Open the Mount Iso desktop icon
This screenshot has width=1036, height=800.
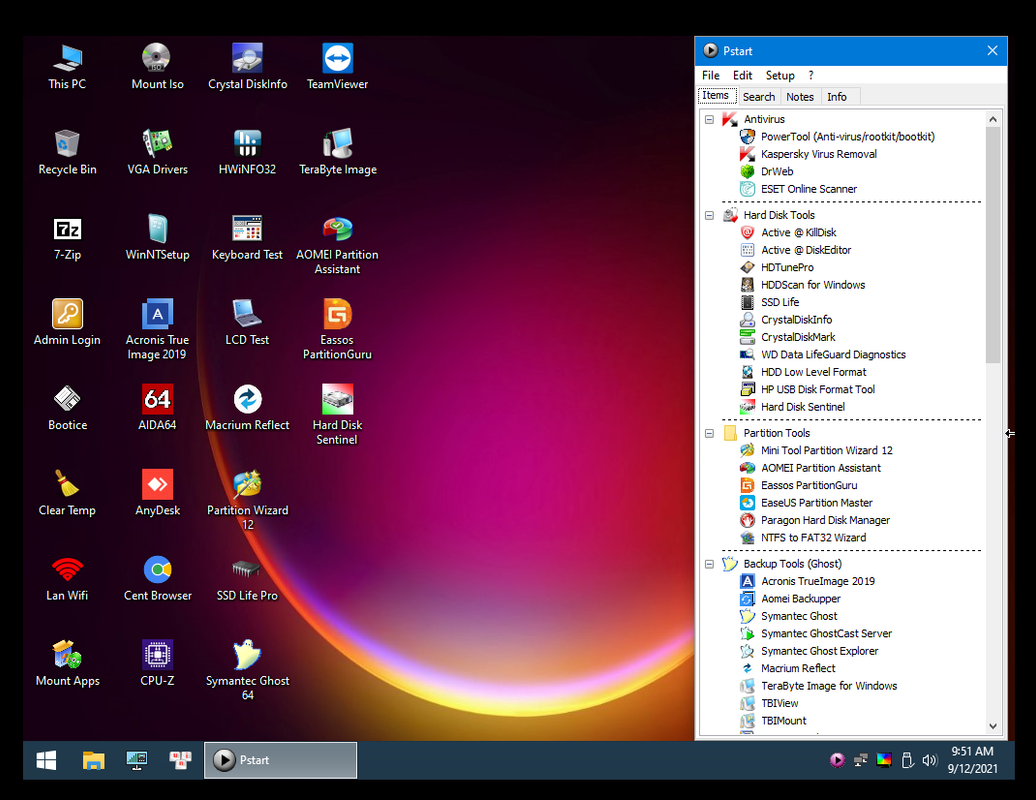(x=157, y=67)
